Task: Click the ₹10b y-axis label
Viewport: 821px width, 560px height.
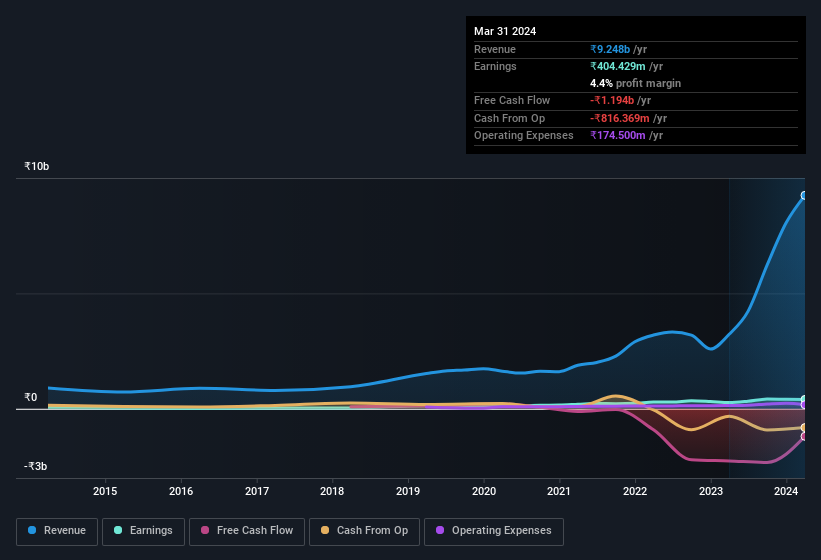Action: [x=37, y=166]
